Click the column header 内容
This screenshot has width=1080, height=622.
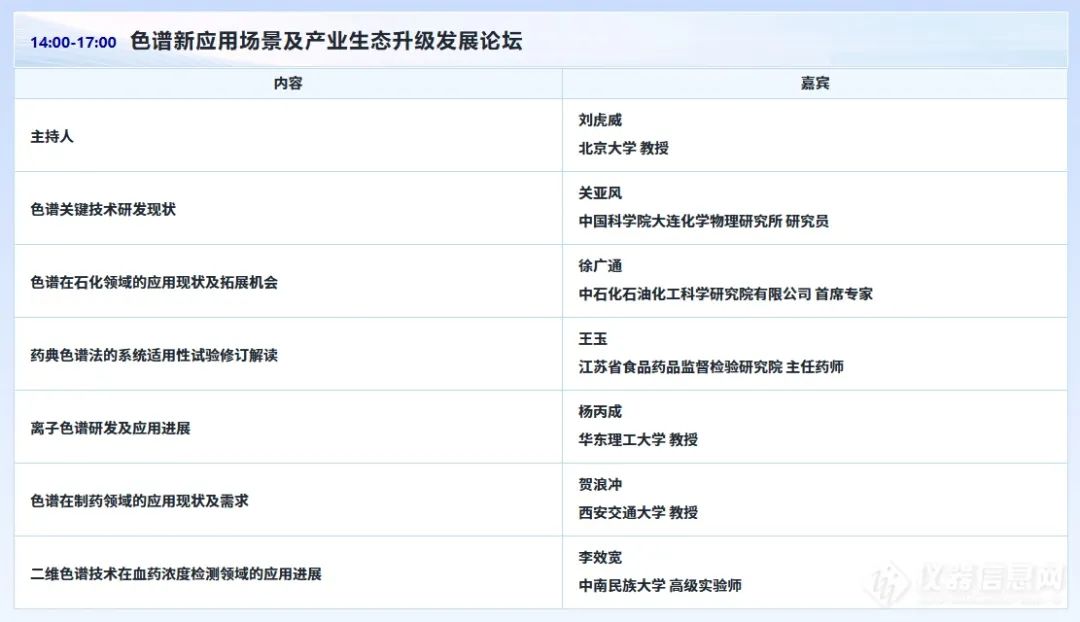[x=288, y=83]
